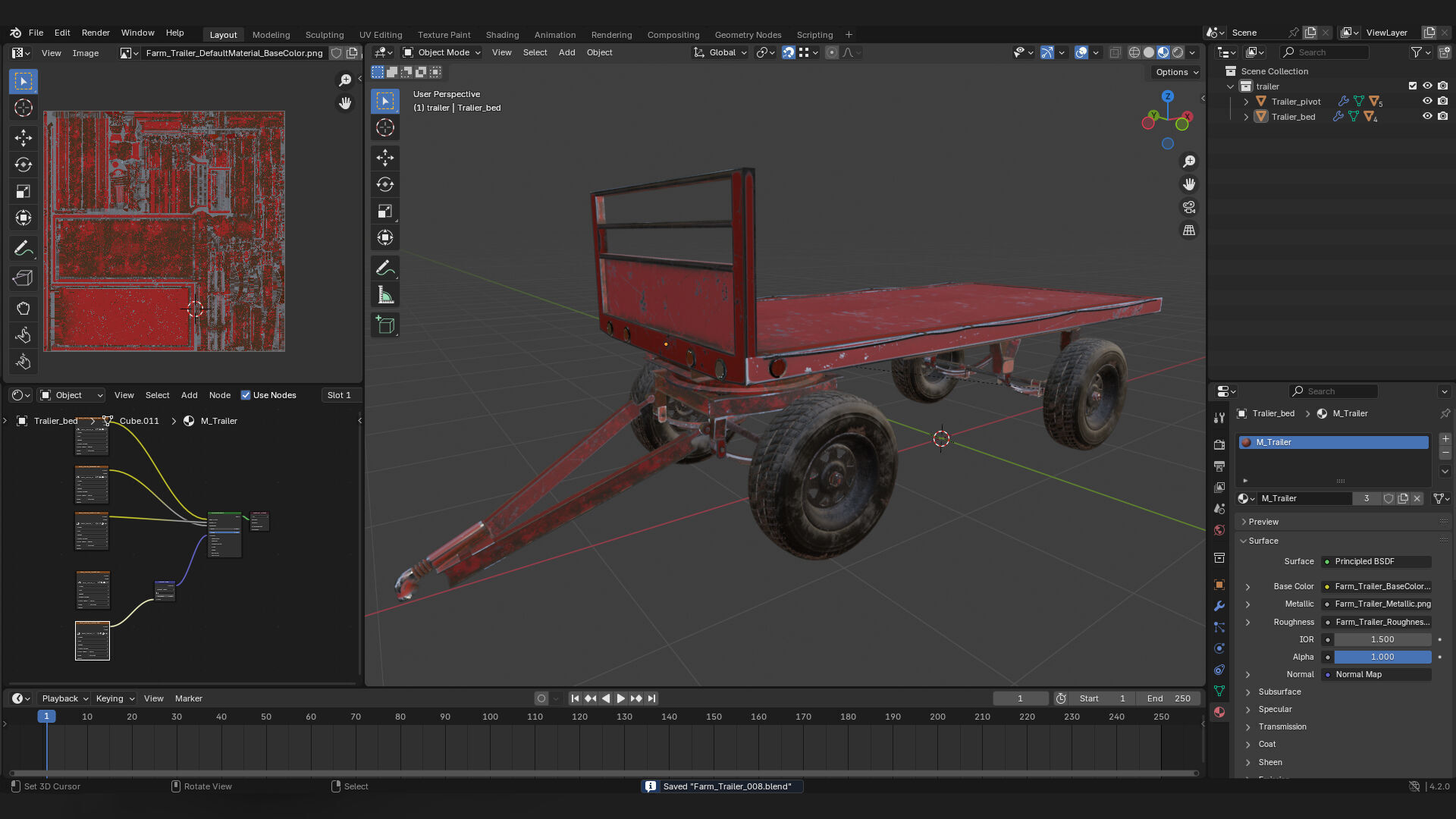
Task: Switch to the UV Editing workspace tab
Action: (381, 35)
